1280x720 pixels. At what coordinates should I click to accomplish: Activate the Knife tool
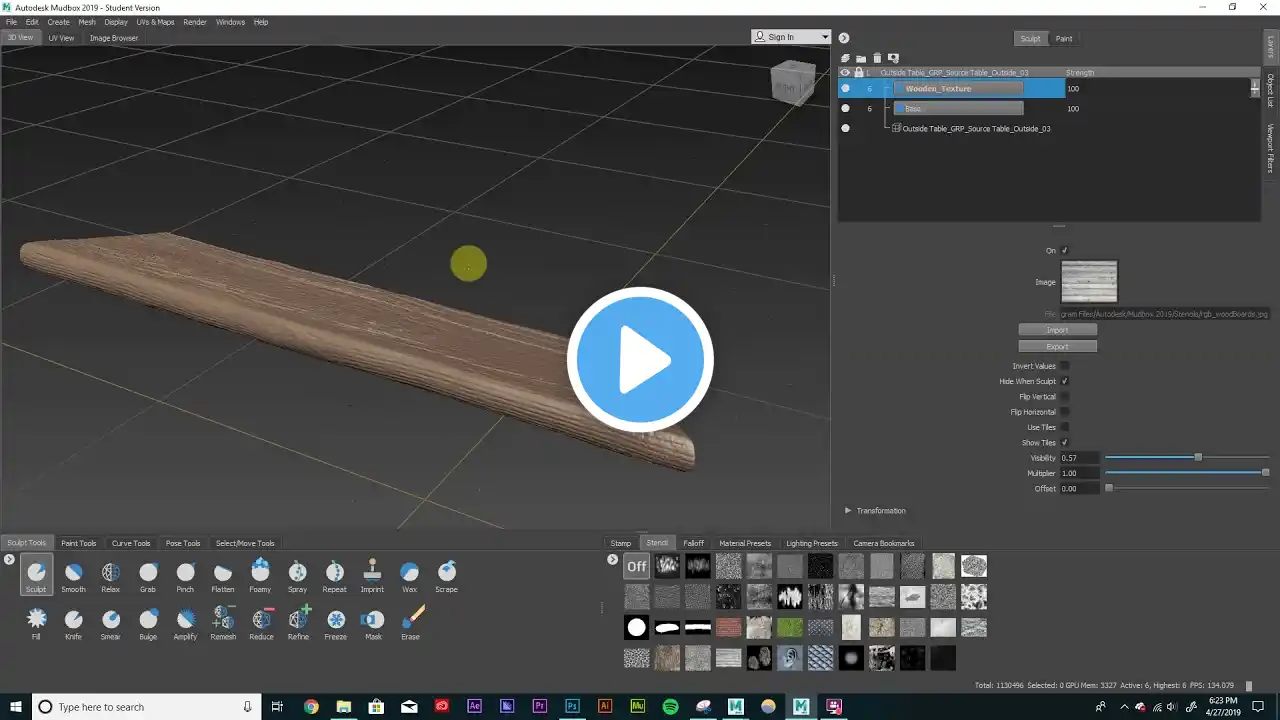pyautogui.click(x=73, y=624)
